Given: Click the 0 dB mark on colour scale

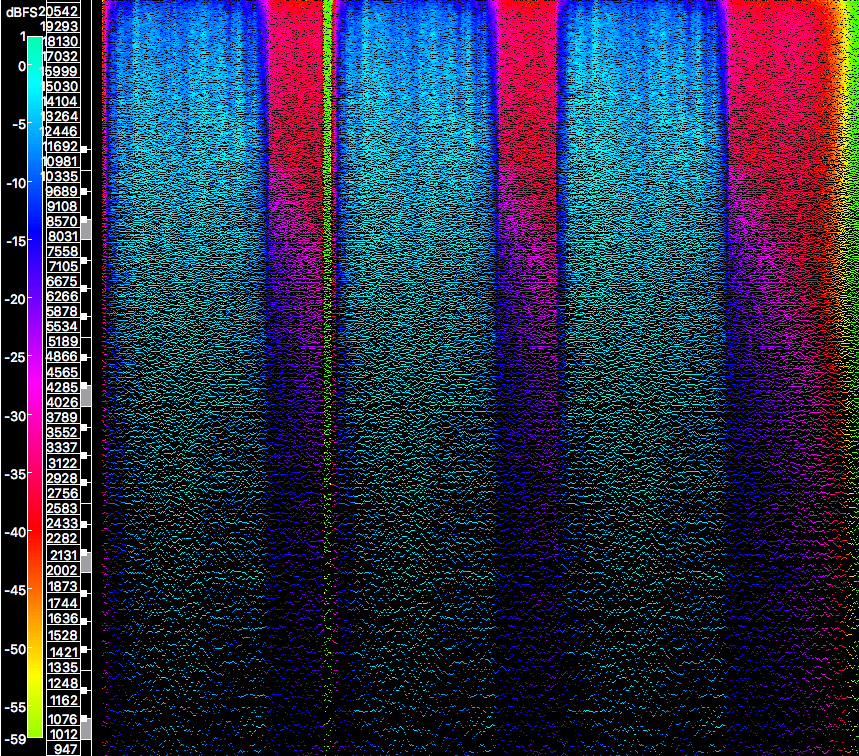Looking at the screenshot, I should click(x=22, y=66).
